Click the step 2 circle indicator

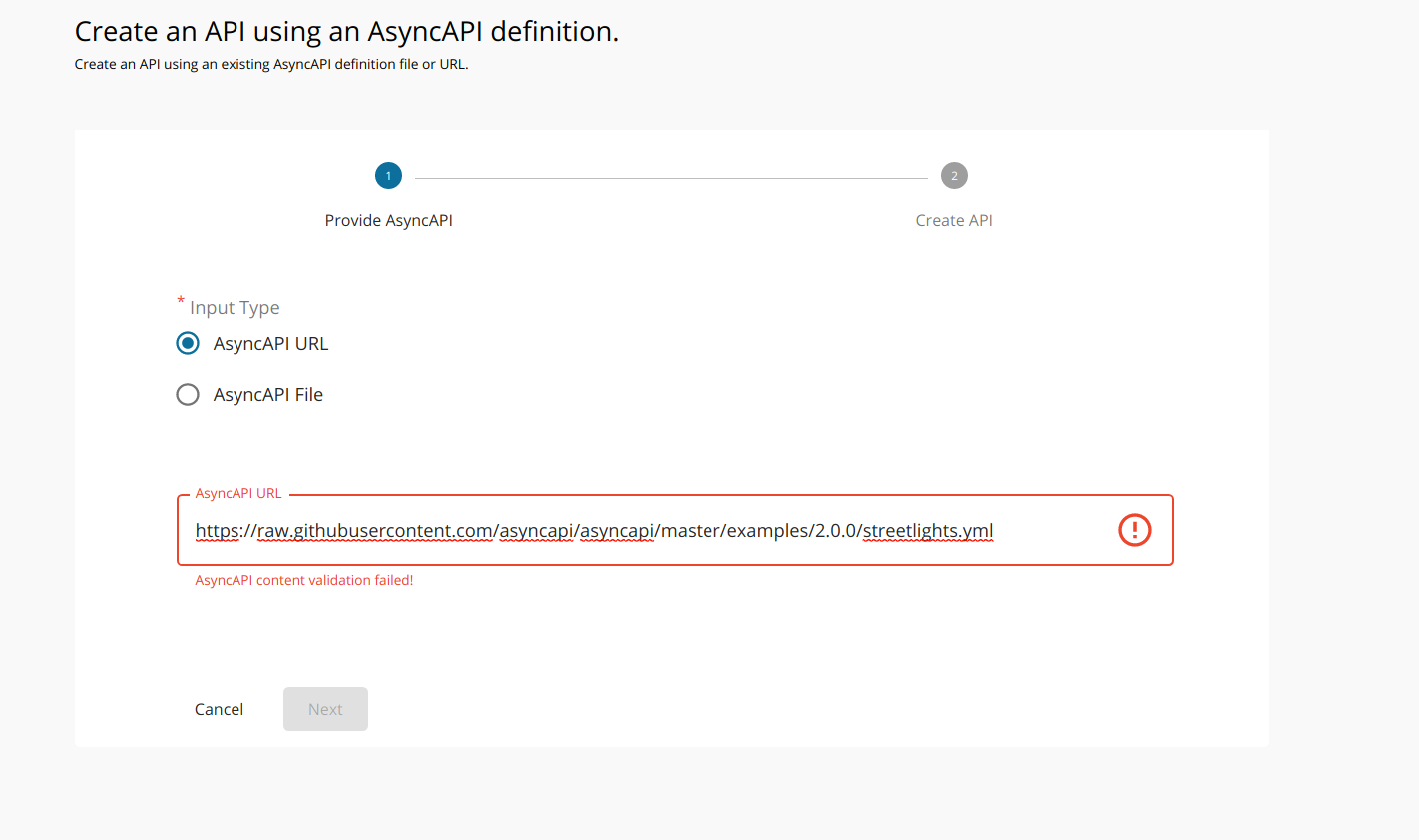(x=954, y=175)
